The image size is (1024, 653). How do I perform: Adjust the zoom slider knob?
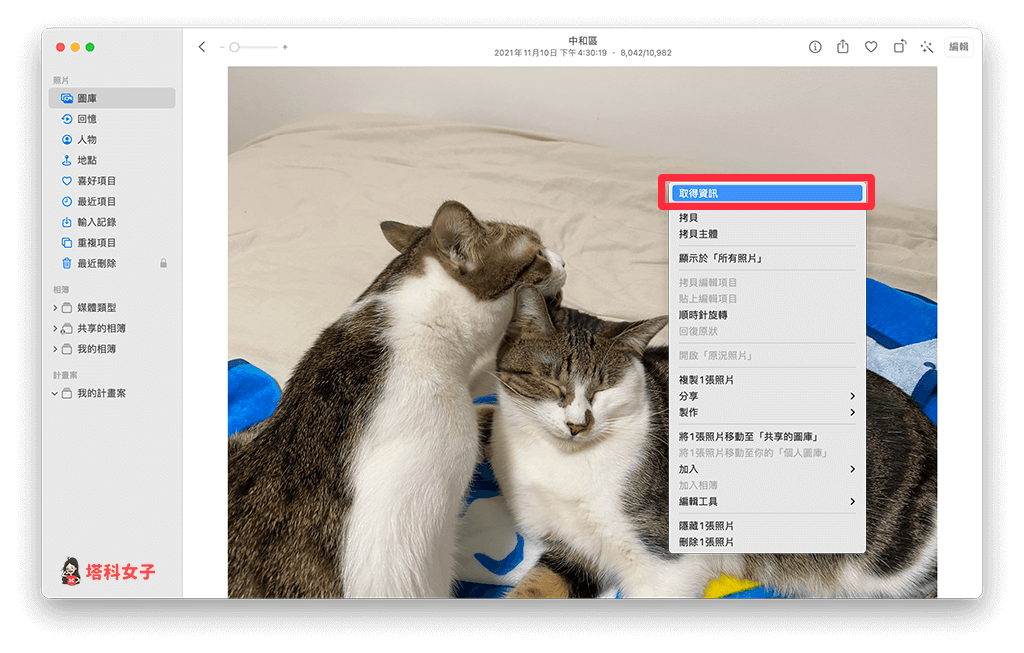(x=234, y=47)
